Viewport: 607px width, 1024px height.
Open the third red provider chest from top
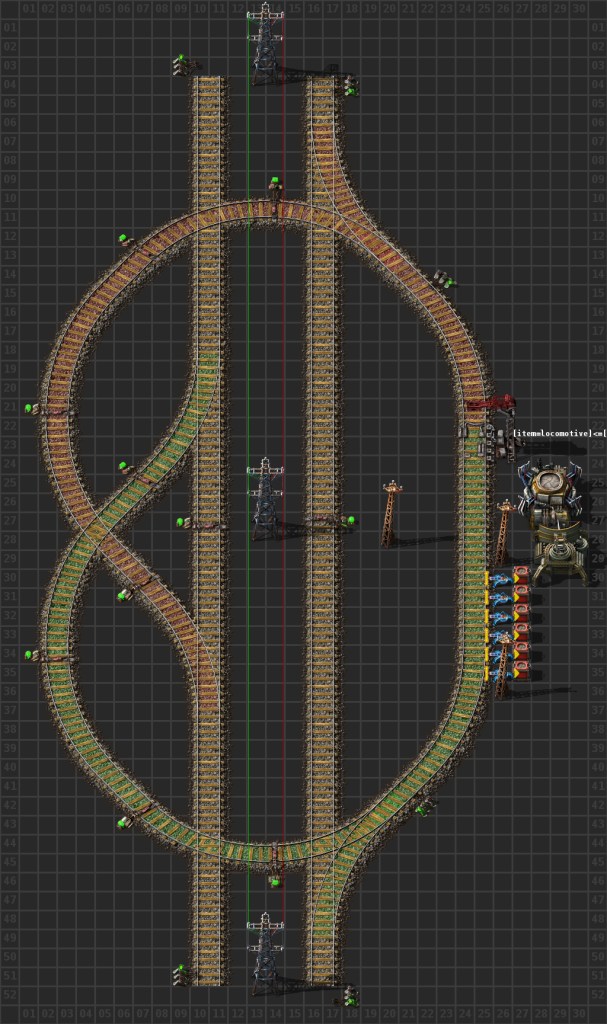click(x=521, y=614)
